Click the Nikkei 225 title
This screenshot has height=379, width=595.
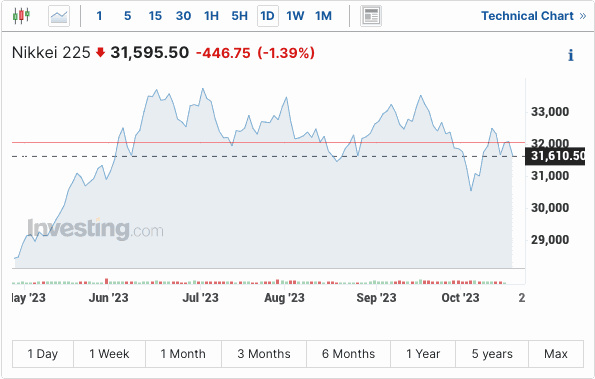click(51, 53)
